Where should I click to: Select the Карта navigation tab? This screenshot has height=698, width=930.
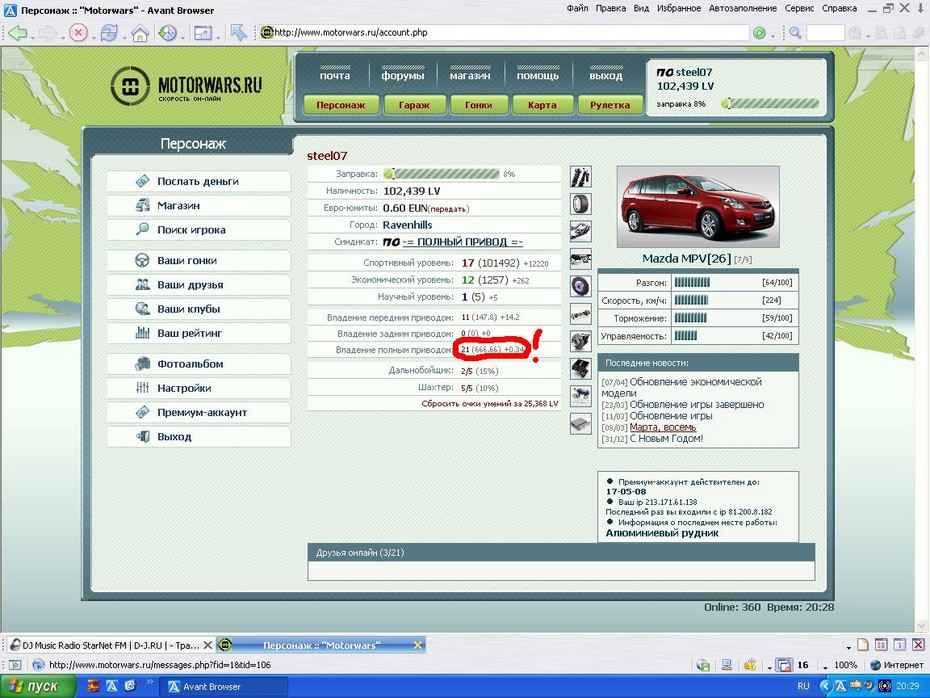tap(542, 105)
